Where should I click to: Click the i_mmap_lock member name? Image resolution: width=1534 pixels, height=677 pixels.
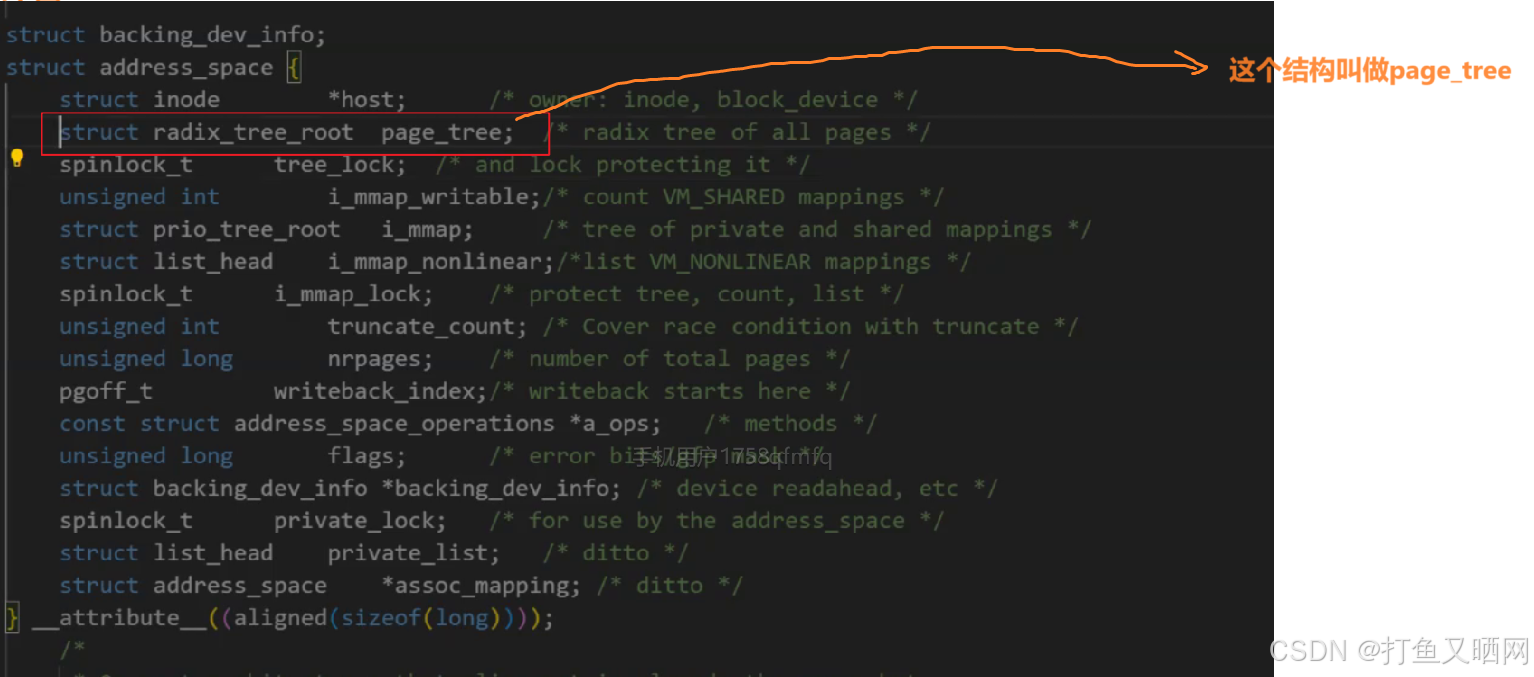(x=351, y=295)
